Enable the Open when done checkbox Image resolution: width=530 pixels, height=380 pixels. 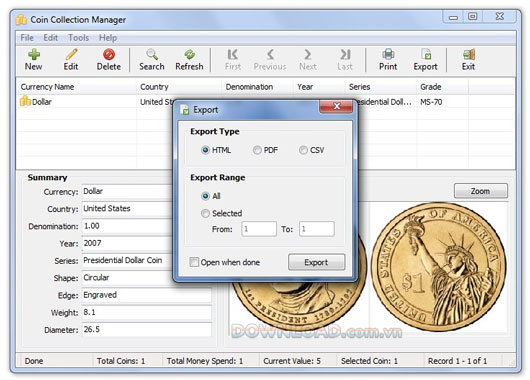pyautogui.click(x=194, y=262)
